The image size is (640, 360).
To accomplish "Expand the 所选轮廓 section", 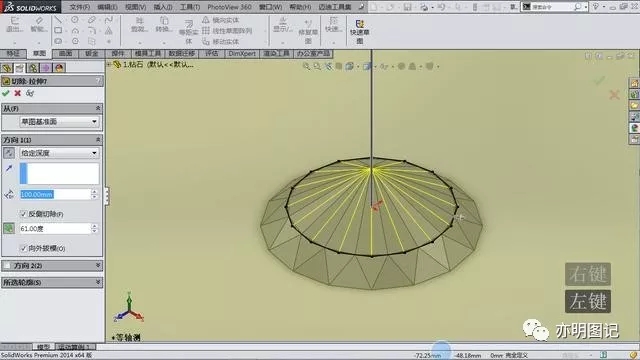I will (x=98, y=282).
